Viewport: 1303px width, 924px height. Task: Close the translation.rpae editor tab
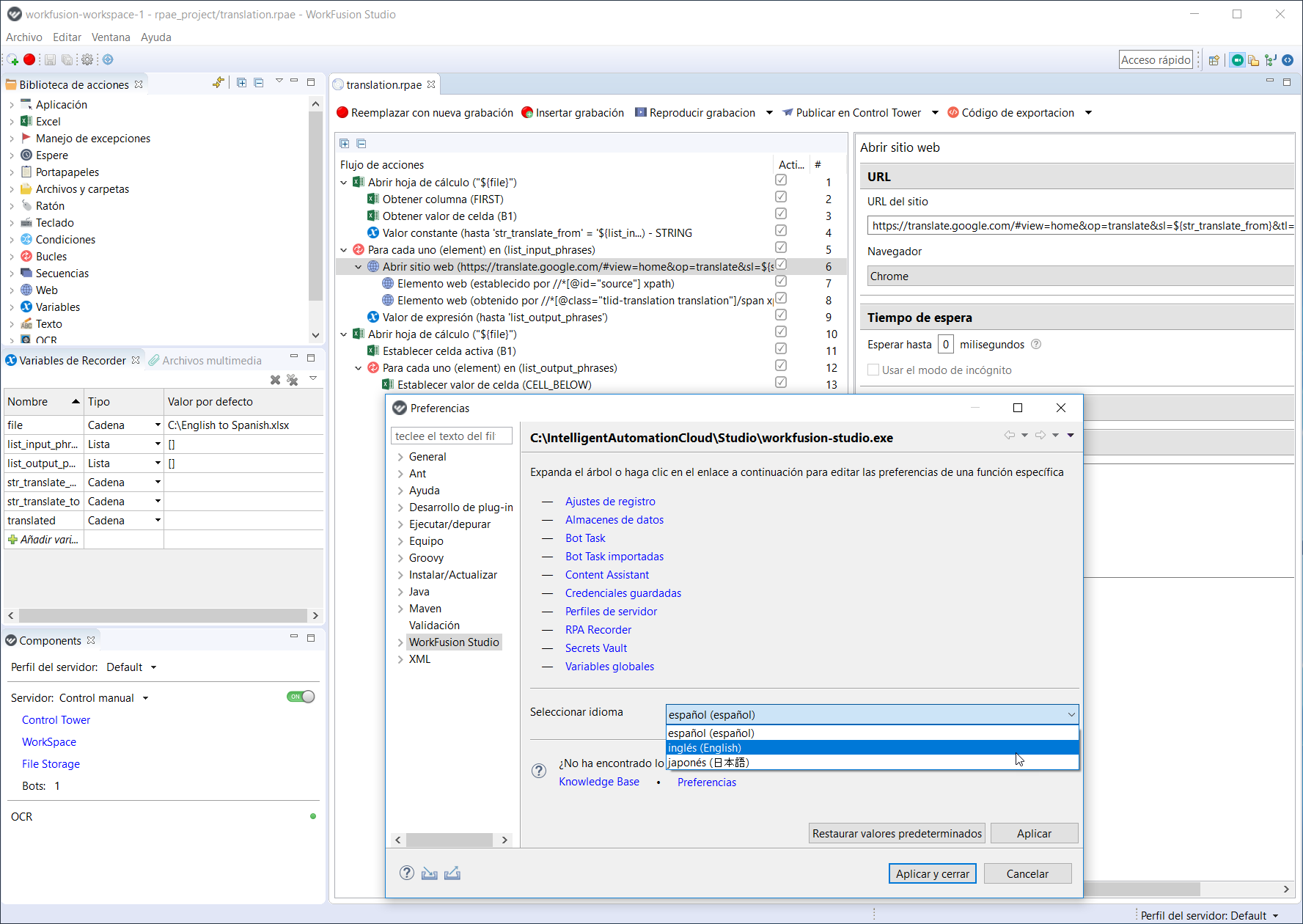(x=431, y=84)
